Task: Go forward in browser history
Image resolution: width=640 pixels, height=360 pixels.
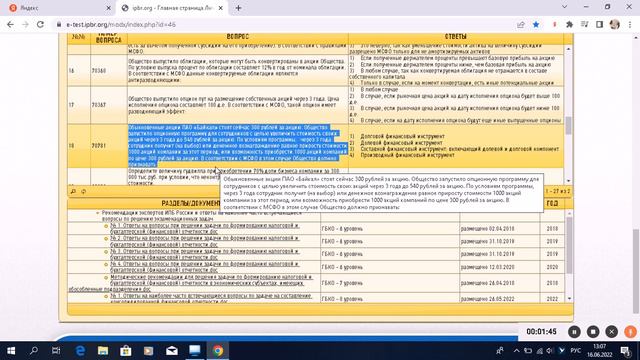Action: tap(25, 24)
